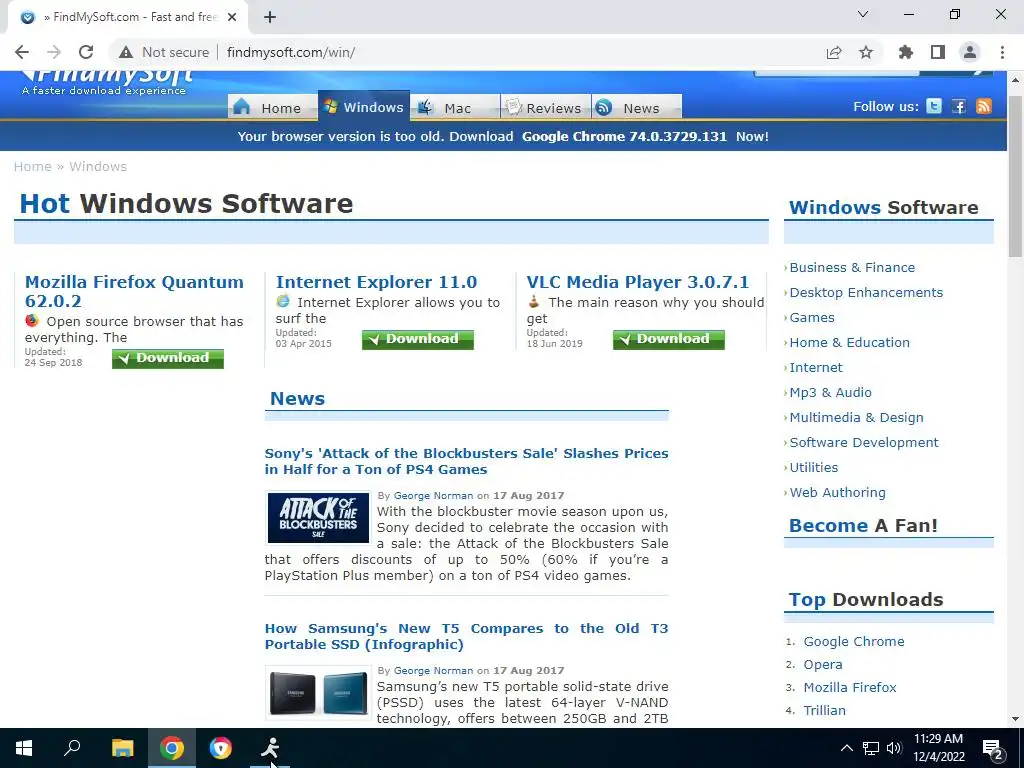The image size is (1024, 768).
Task: Open taskbar search magnifier
Action: [72, 748]
